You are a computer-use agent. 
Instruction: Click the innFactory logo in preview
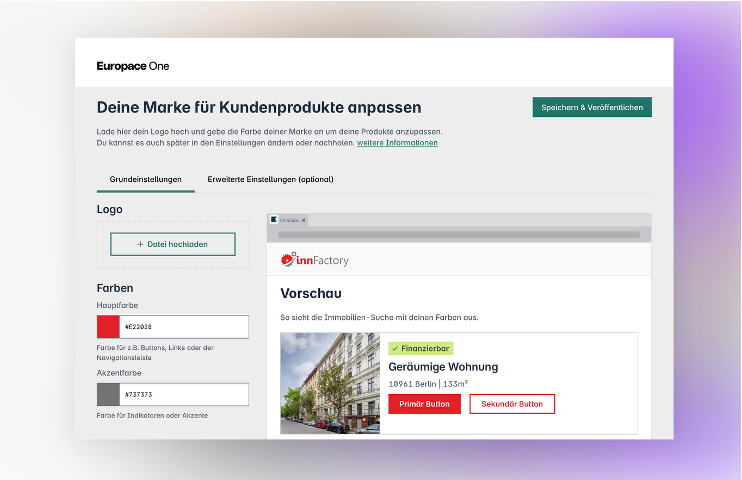[315, 260]
